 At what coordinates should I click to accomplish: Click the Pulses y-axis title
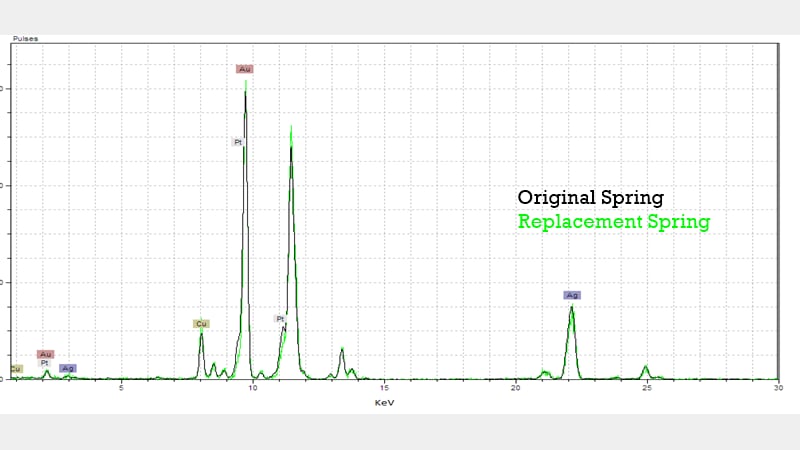pyautogui.click(x=25, y=37)
